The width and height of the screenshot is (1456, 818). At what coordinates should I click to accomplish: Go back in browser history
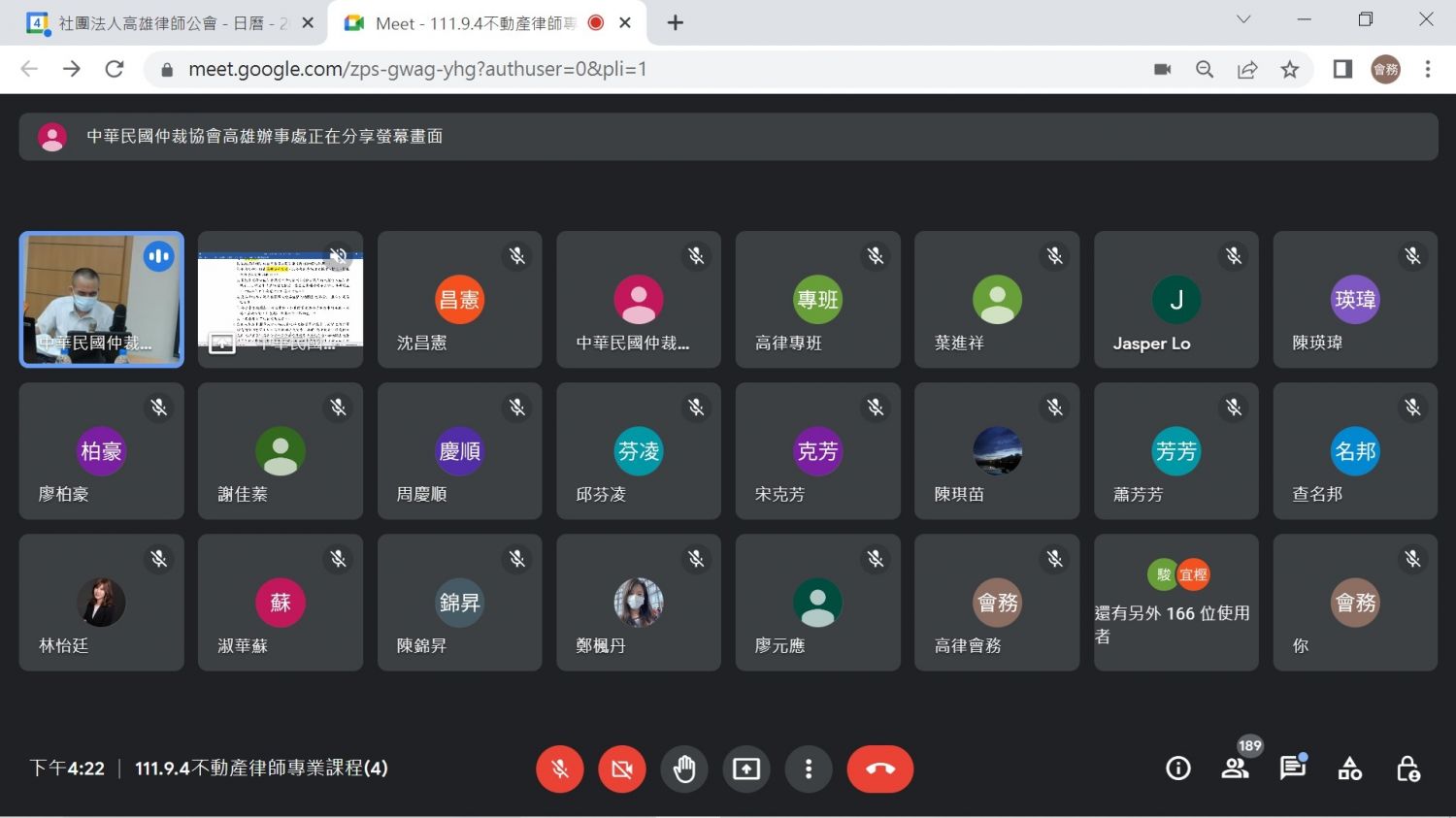point(29,69)
